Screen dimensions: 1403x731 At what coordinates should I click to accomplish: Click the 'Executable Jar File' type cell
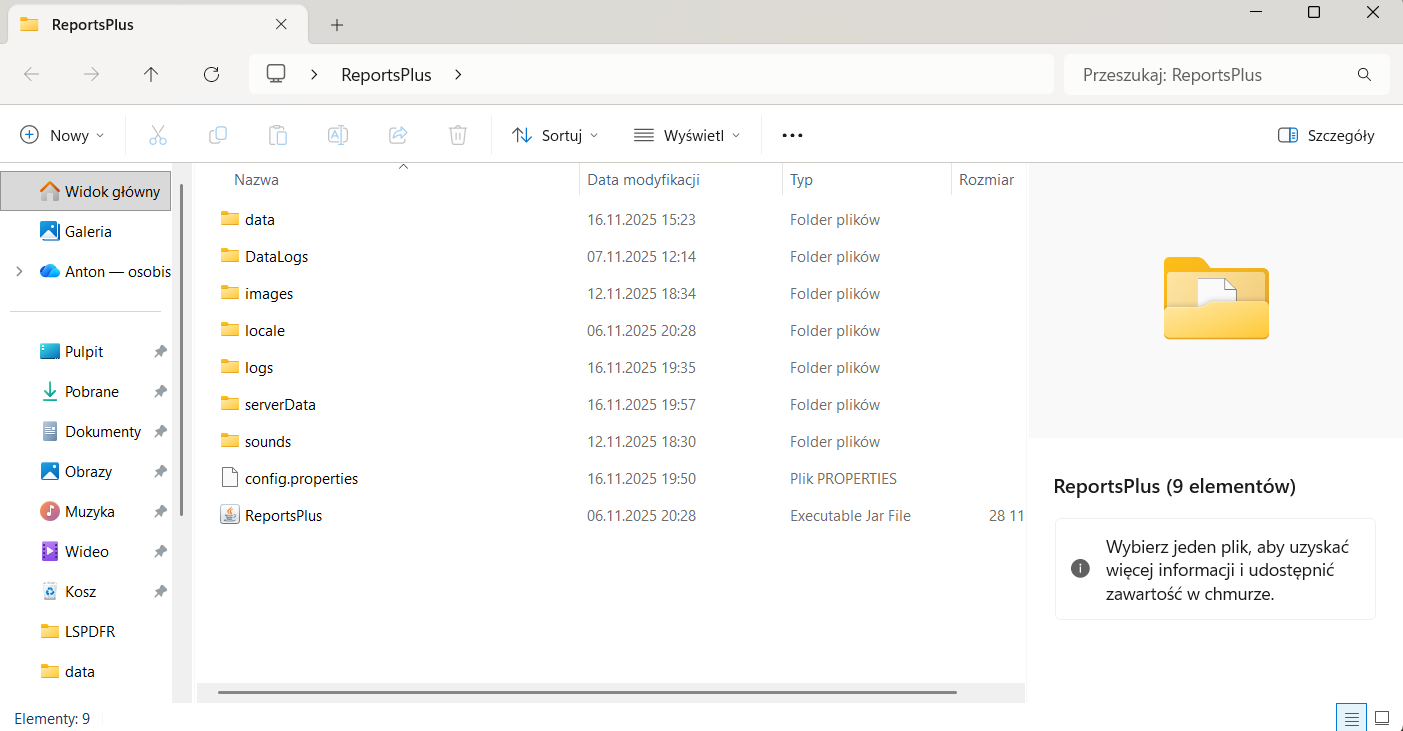(x=850, y=516)
